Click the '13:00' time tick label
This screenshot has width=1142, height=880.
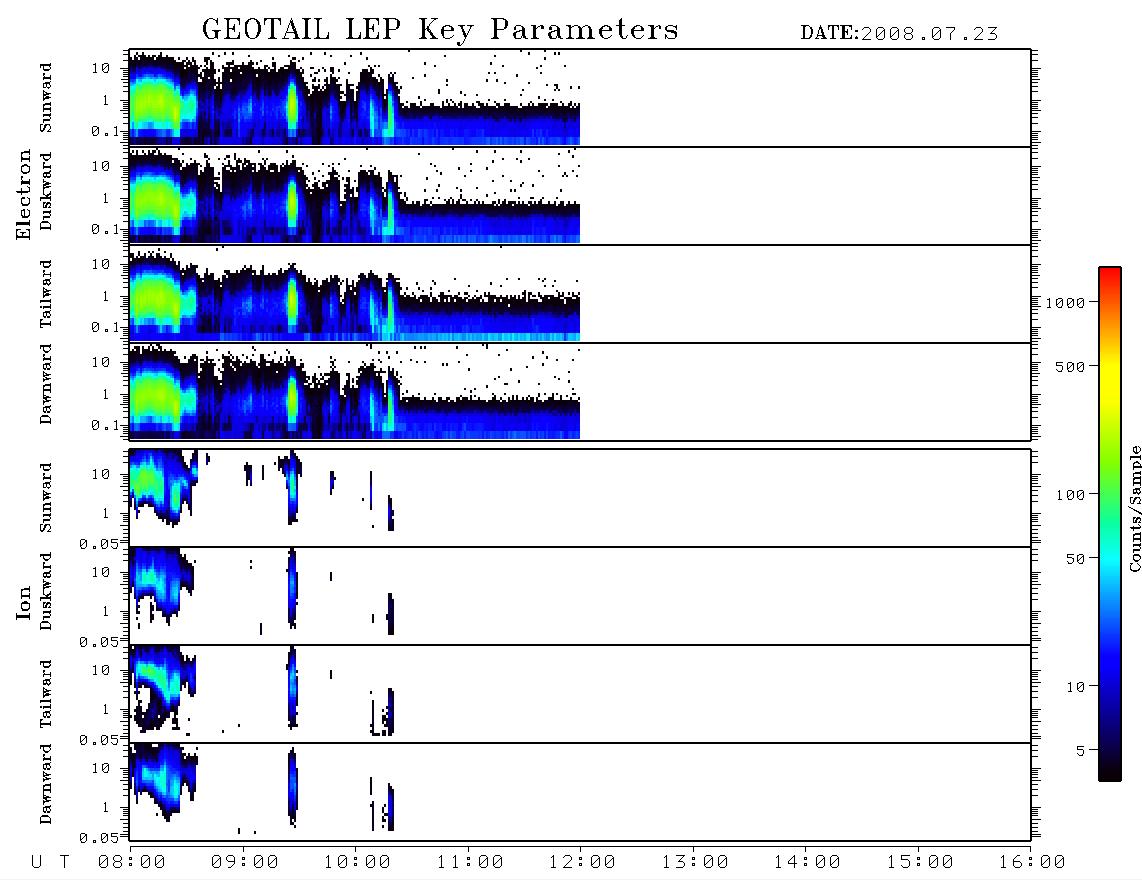695,862
